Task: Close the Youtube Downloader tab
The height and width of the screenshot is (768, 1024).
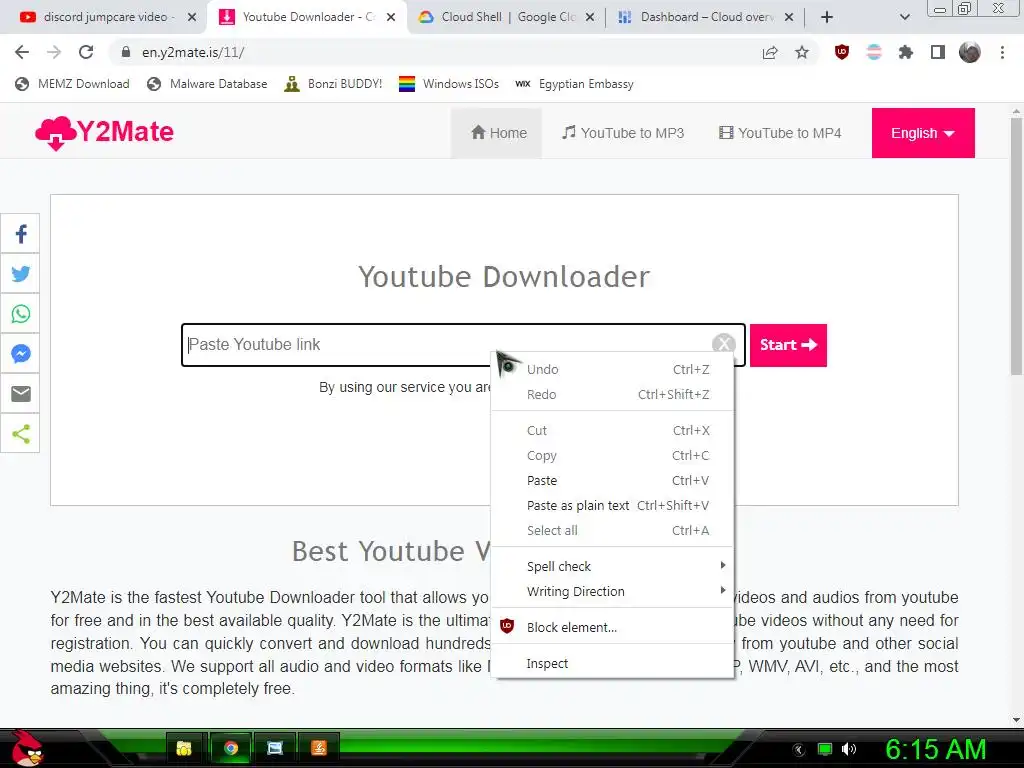Action: click(x=391, y=17)
